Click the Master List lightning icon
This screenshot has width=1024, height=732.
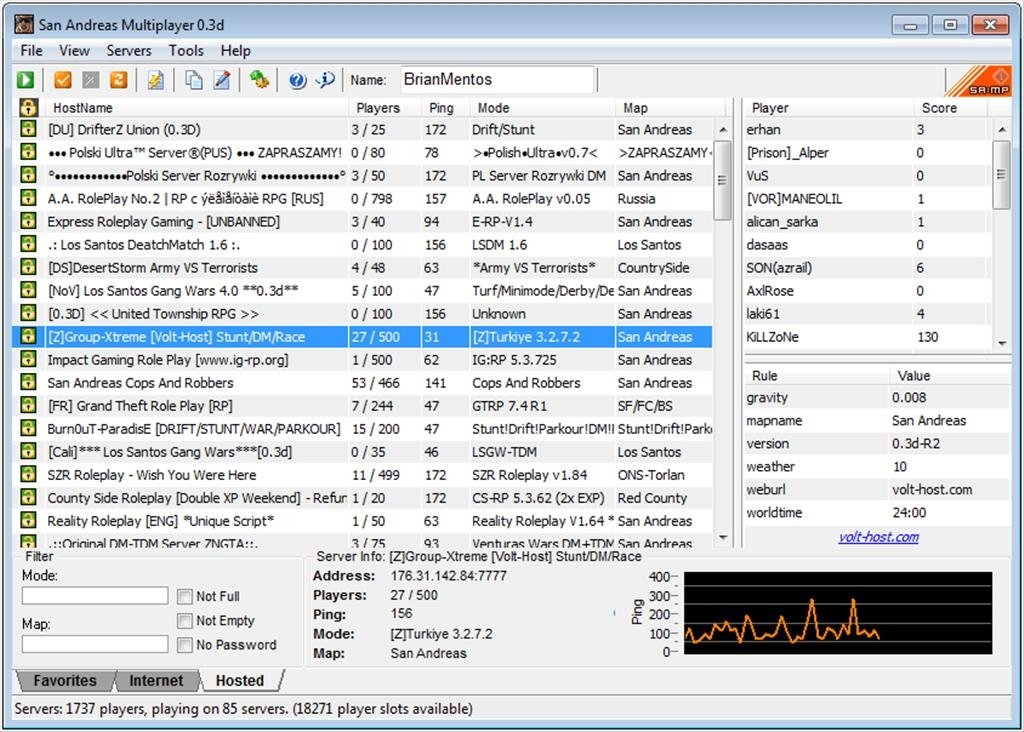(155, 80)
